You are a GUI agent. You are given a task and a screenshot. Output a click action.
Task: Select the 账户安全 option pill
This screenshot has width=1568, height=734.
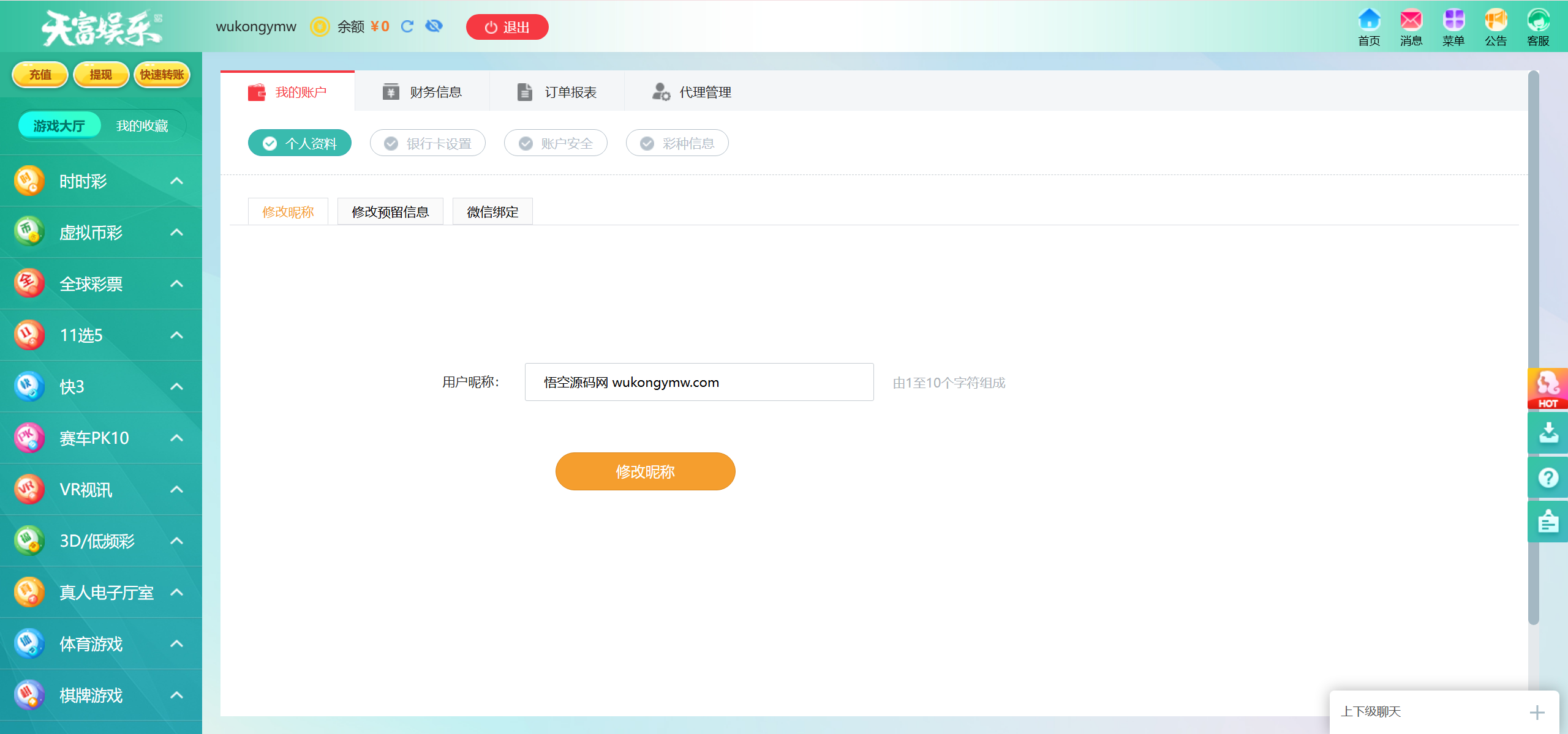click(556, 143)
